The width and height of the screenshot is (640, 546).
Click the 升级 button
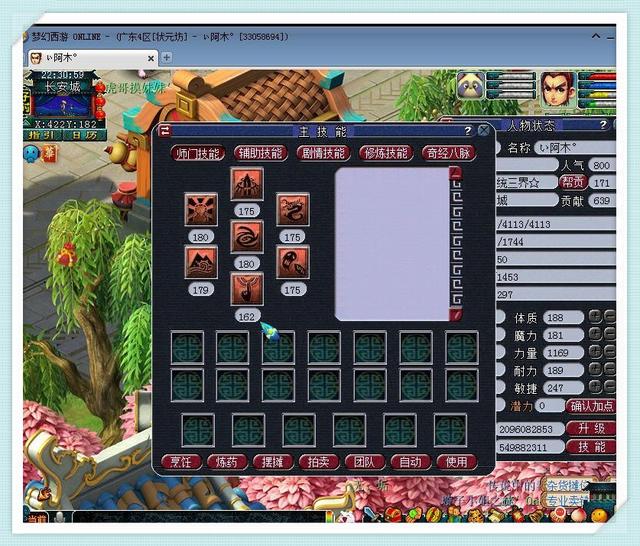pos(591,429)
